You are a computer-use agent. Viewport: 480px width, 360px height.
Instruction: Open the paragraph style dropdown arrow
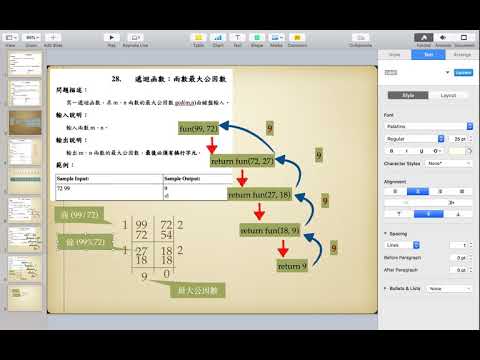447,72
